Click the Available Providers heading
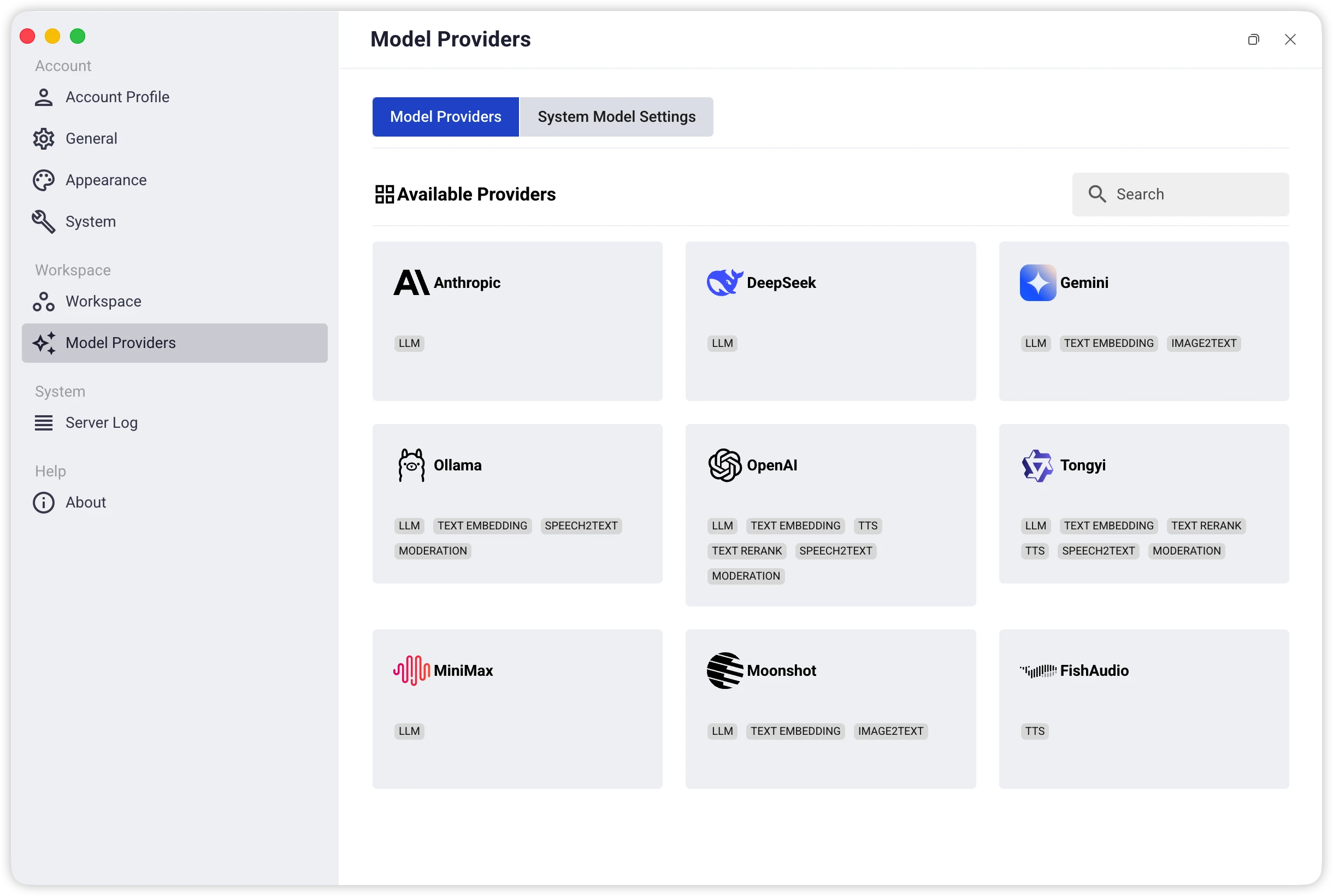 coord(476,194)
